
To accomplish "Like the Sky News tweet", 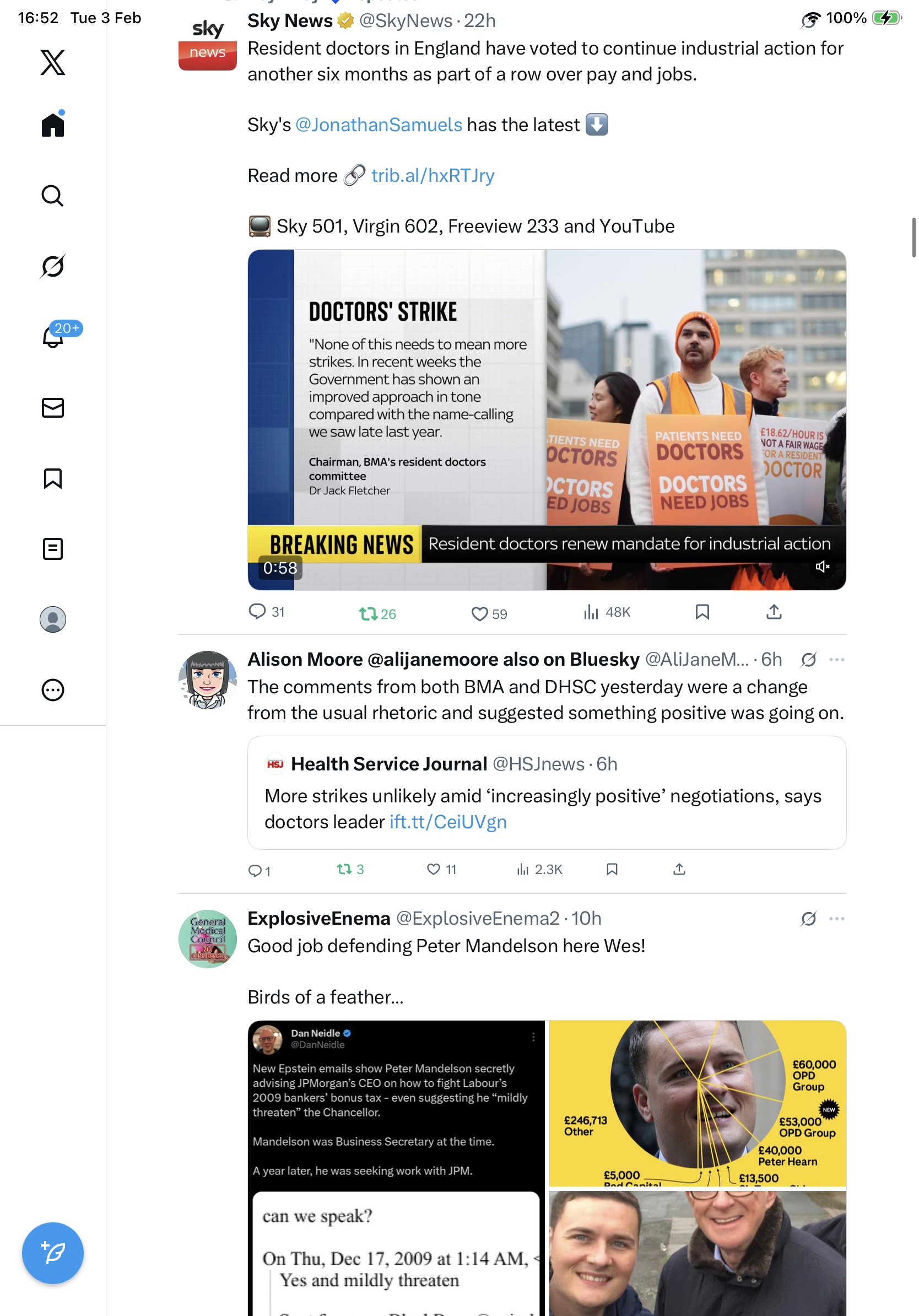I will pyautogui.click(x=489, y=613).
